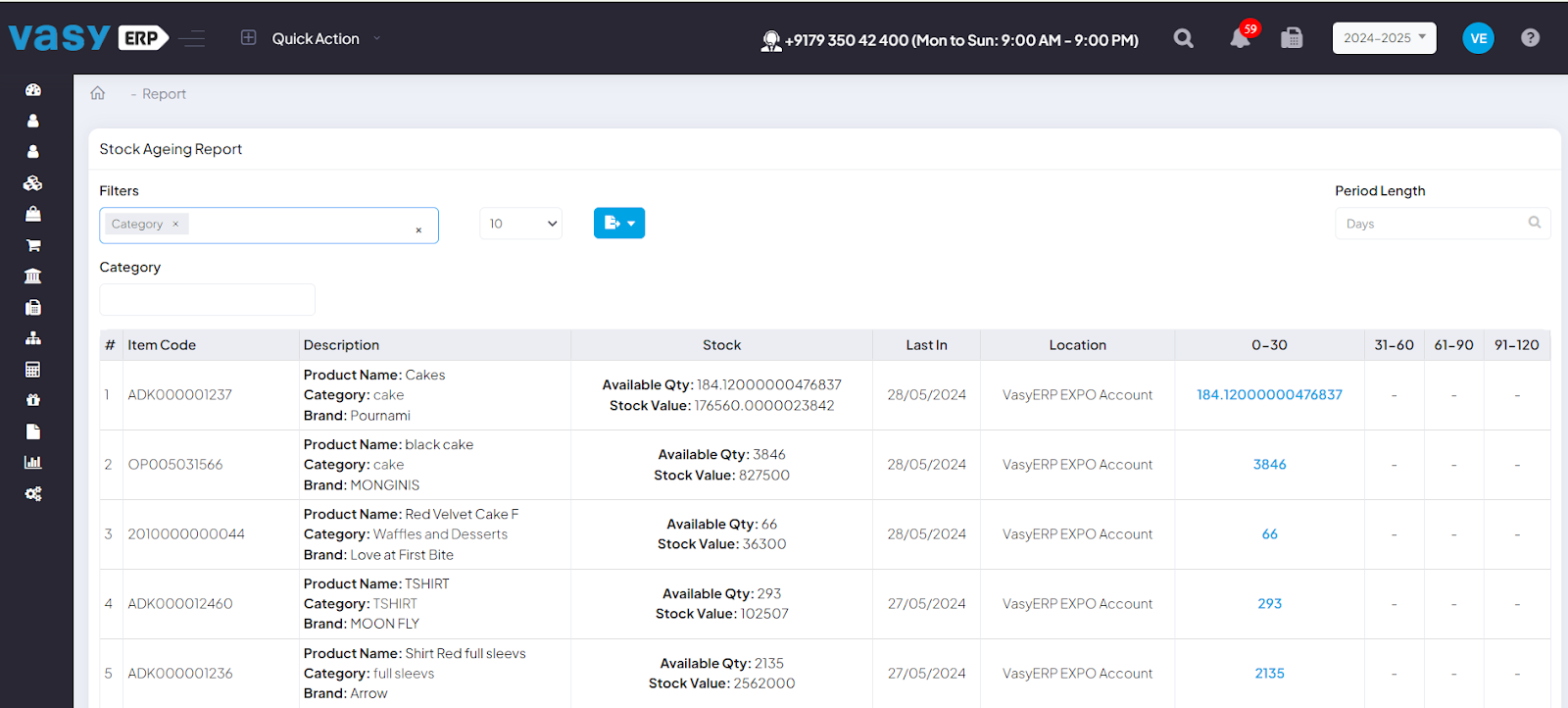1568x708 pixels.
Task: Click the support headset icon
Action: (x=771, y=40)
